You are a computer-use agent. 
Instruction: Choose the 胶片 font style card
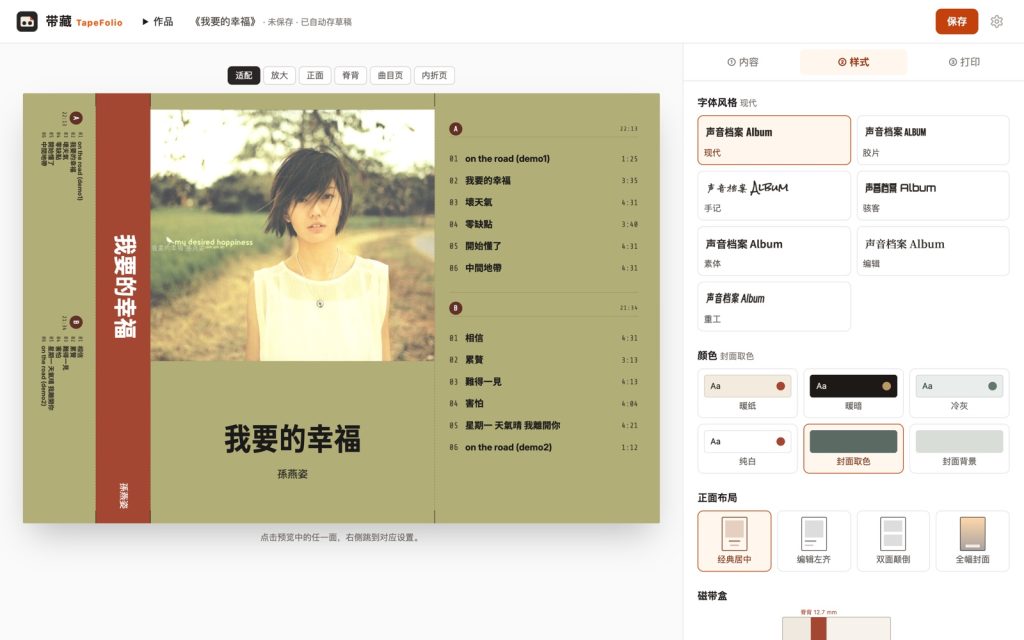click(x=933, y=140)
